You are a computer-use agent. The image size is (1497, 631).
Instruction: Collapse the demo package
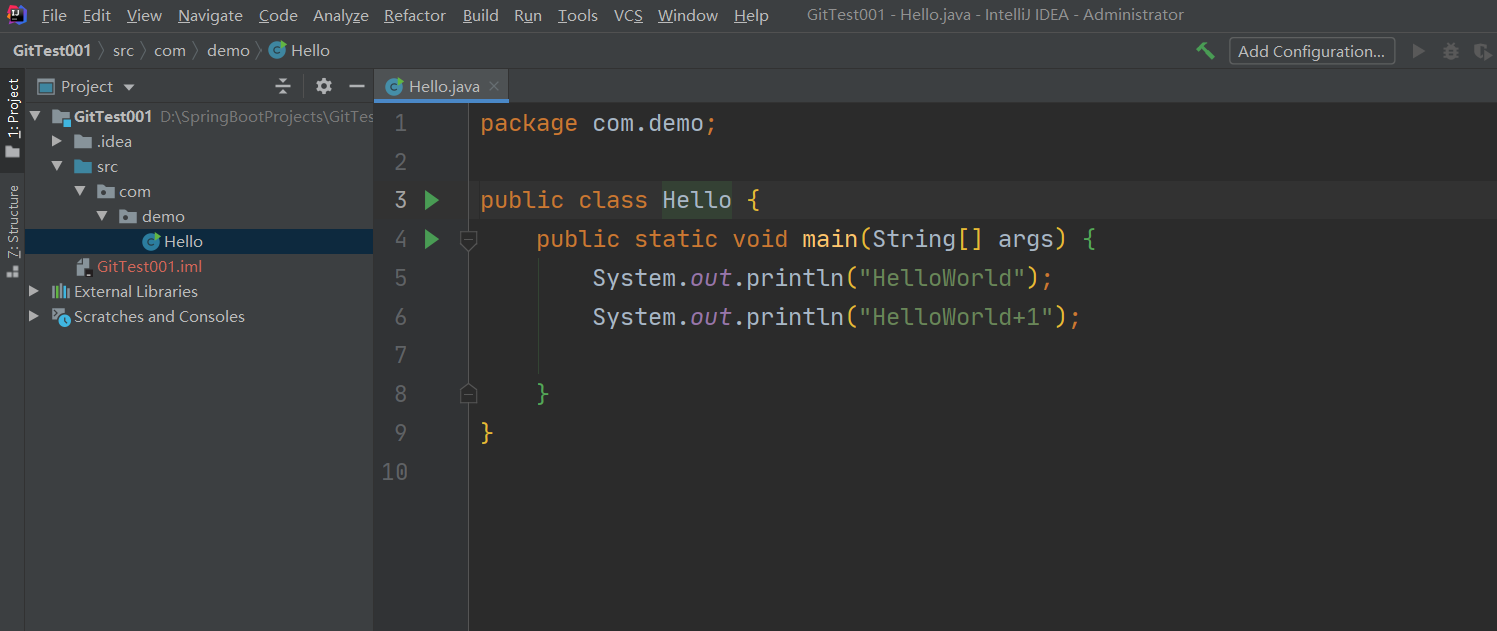103,216
